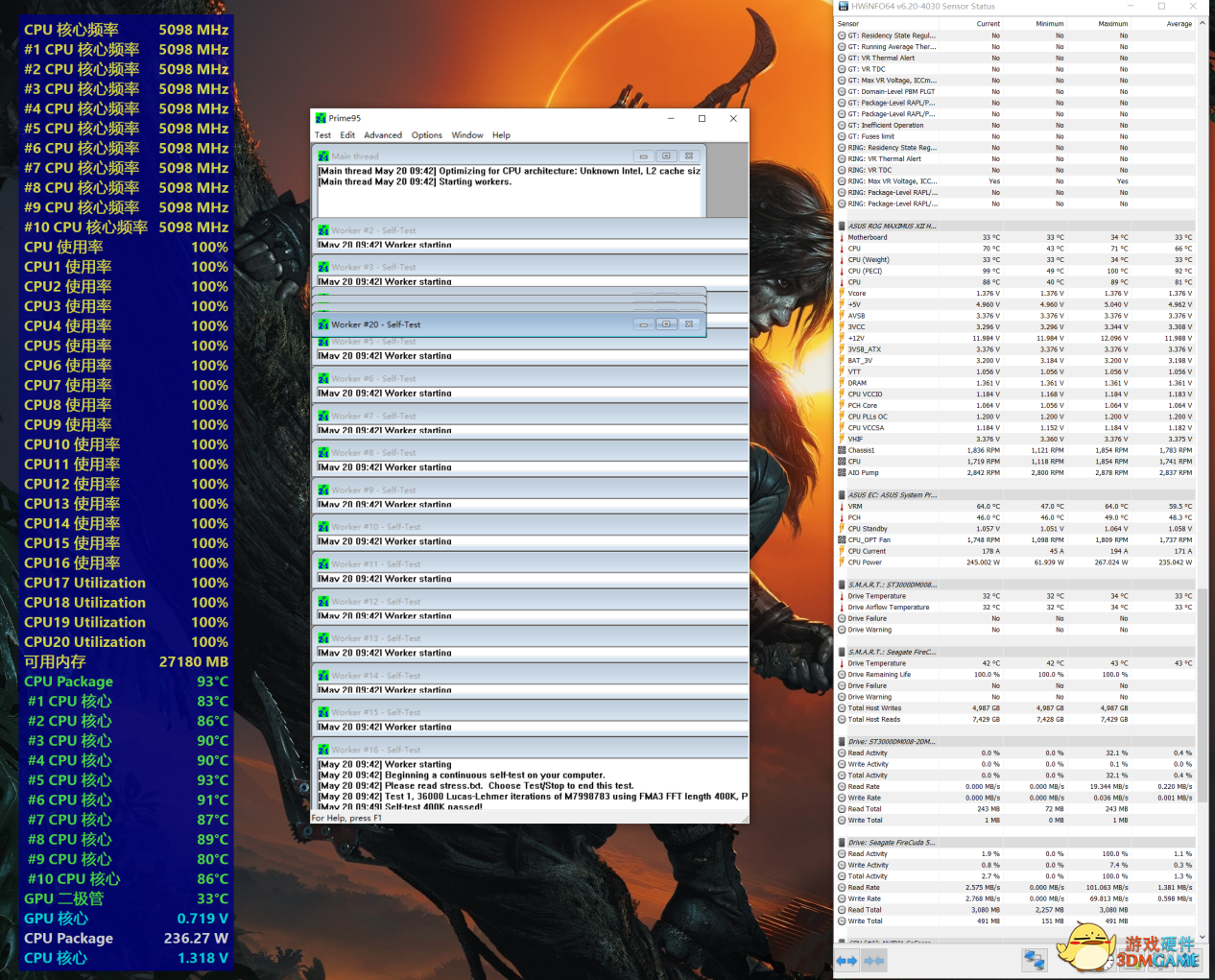Click the Drive: Seagate FireCuda group icon
This screenshot has height=980, width=1215.
pos(842,843)
